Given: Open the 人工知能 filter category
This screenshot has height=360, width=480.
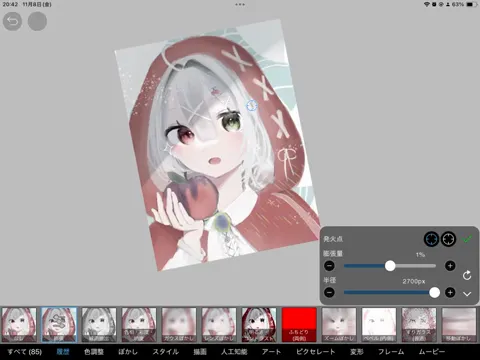Looking at the screenshot, I should (234, 352).
